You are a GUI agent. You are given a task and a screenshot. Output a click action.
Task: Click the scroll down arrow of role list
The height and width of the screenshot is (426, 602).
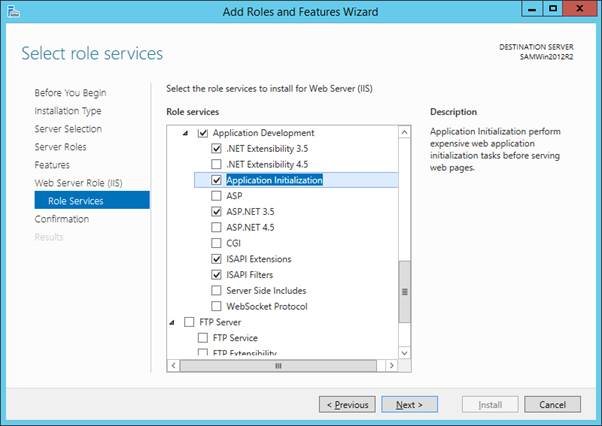[x=404, y=352]
